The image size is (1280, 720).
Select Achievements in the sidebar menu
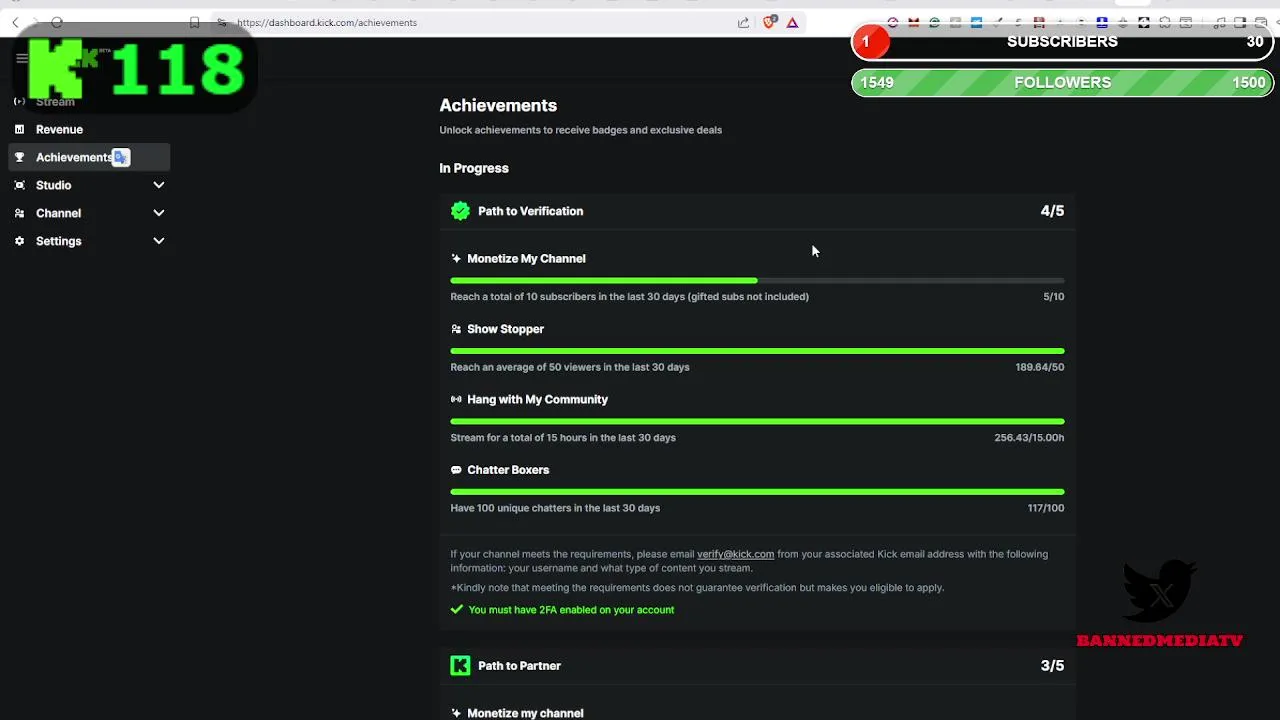tap(73, 157)
